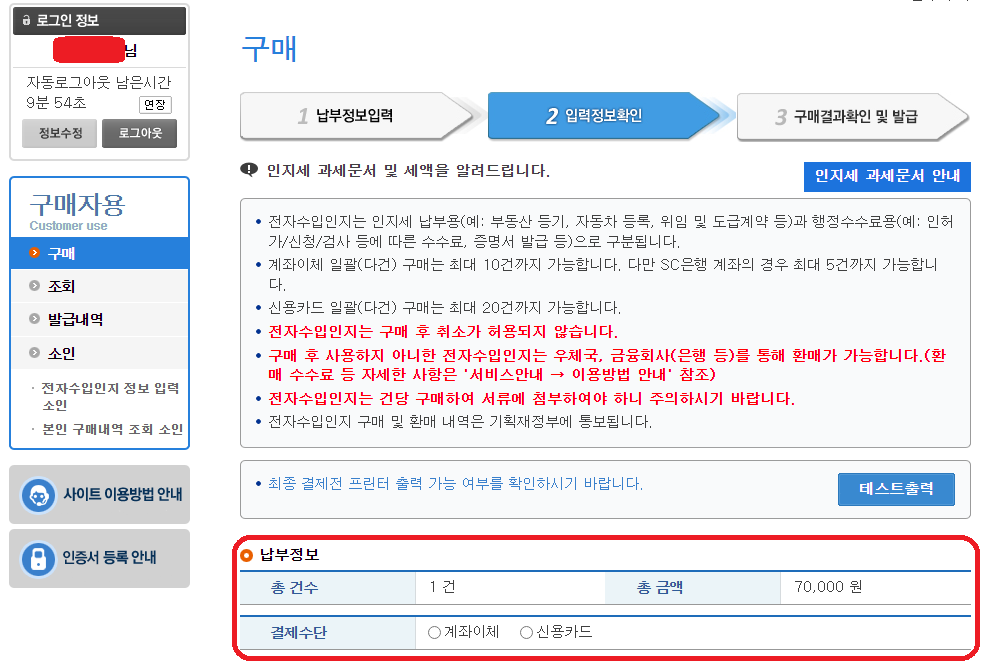Viewport: 995px width, 663px height.
Task: Open 인지세 과세문서 안내
Action: [886, 177]
